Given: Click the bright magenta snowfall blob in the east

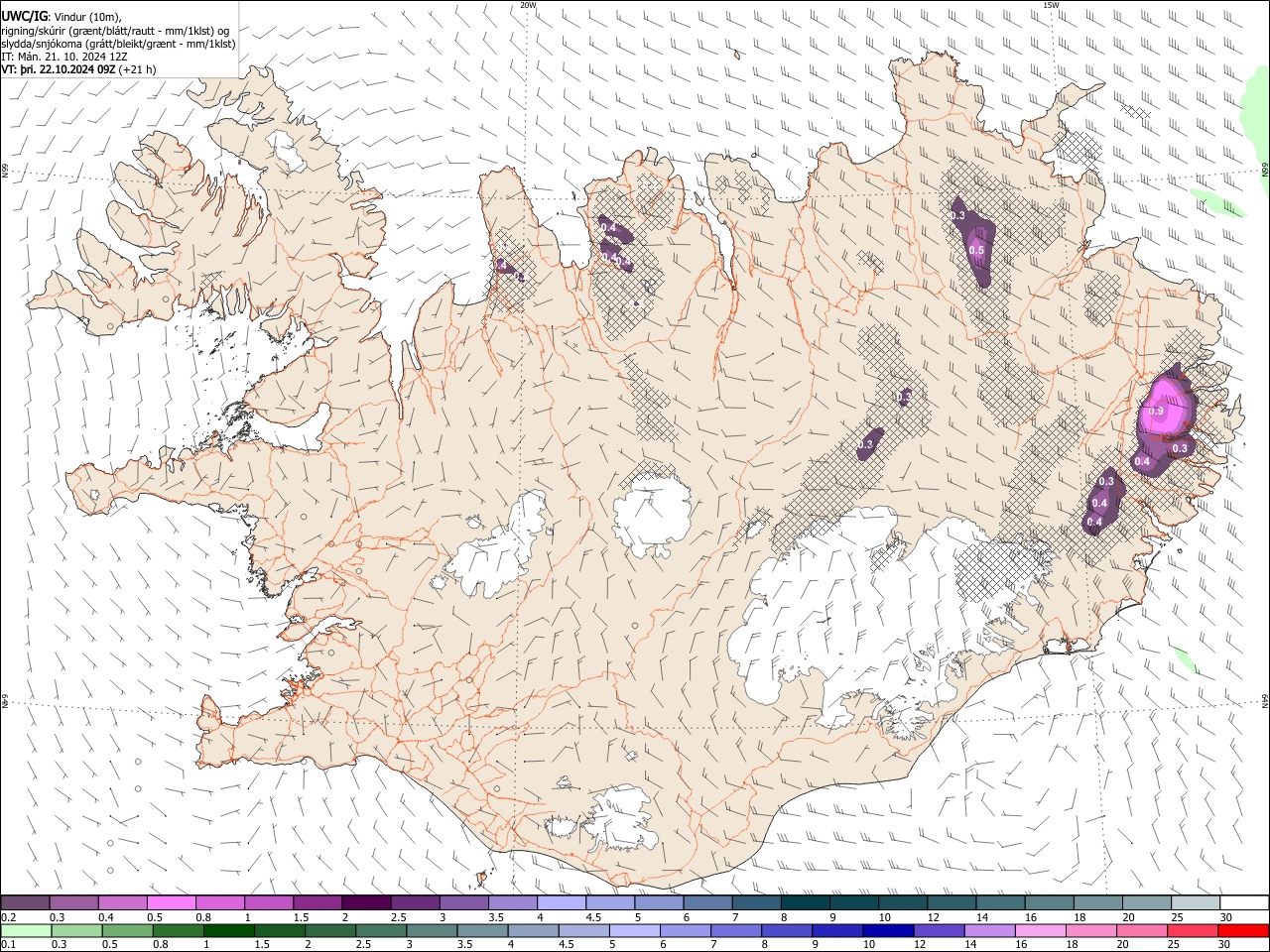Looking at the screenshot, I should coord(1164,407).
